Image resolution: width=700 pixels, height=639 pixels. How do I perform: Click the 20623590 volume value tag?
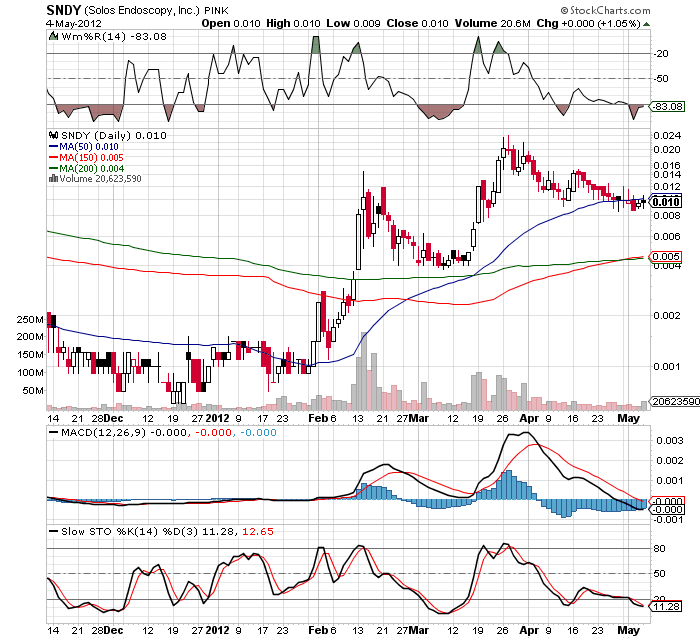[675, 401]
